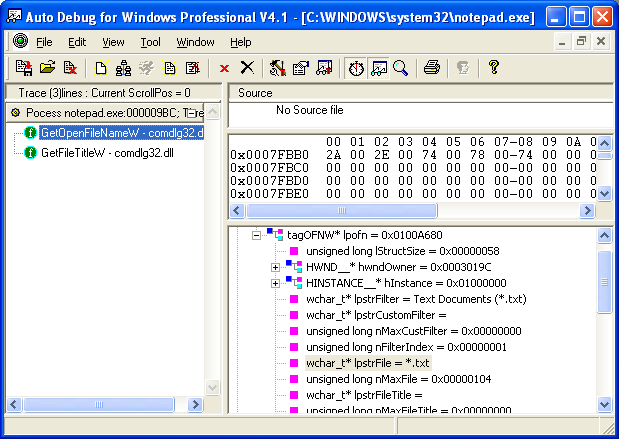Click the trace panel horizontal scrollbar thumb
Viewport: 619px width, 439px height.
(x=100, y=405)
